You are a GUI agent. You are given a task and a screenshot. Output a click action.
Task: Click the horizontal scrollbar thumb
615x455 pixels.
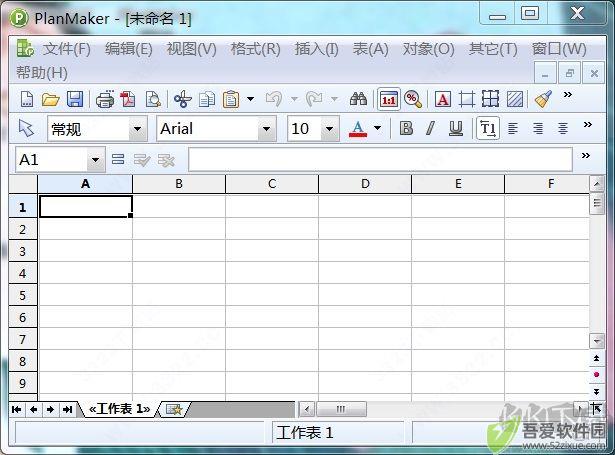point(341,410)
